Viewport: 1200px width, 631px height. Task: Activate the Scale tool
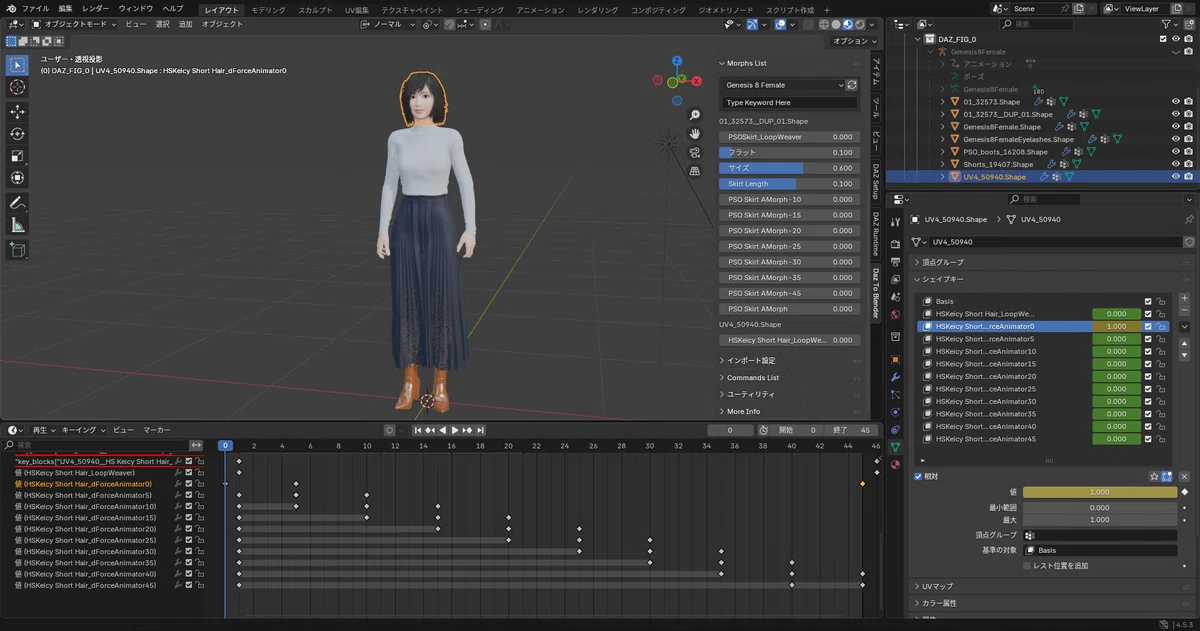17,156
